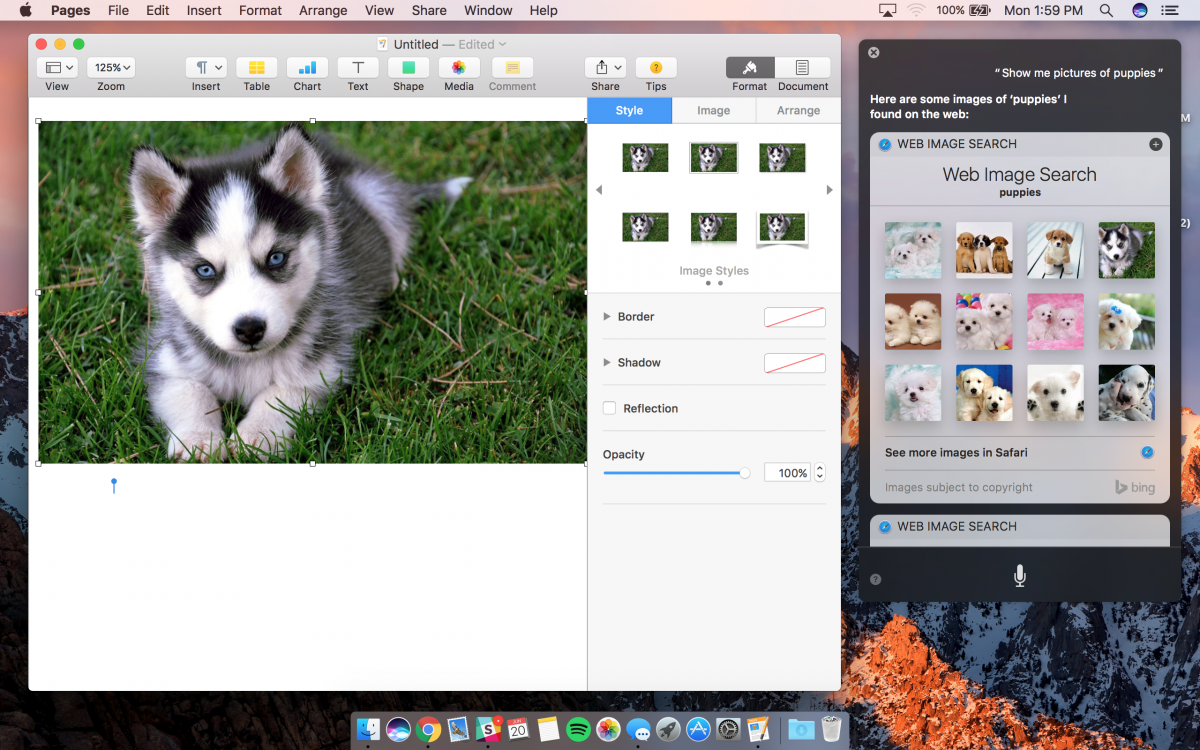1200x750 pixels.
Task: Insert a Text box from toolbar
Action: point(358,68)
